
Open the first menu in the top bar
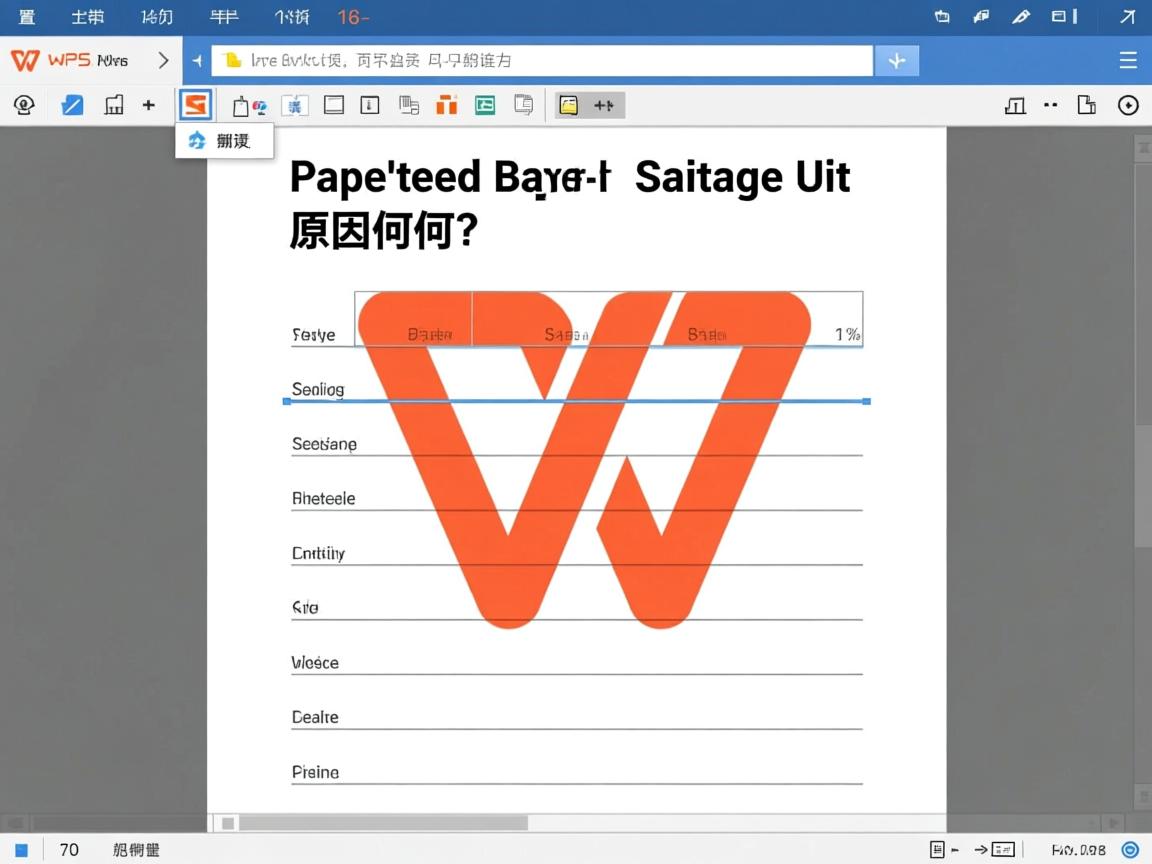pos(27,17)
